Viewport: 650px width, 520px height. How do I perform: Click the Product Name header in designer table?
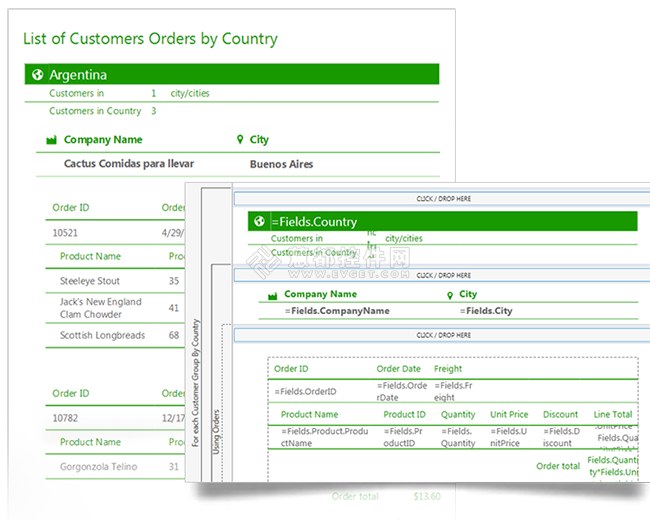pyautogui.click(x=309, y=414)
